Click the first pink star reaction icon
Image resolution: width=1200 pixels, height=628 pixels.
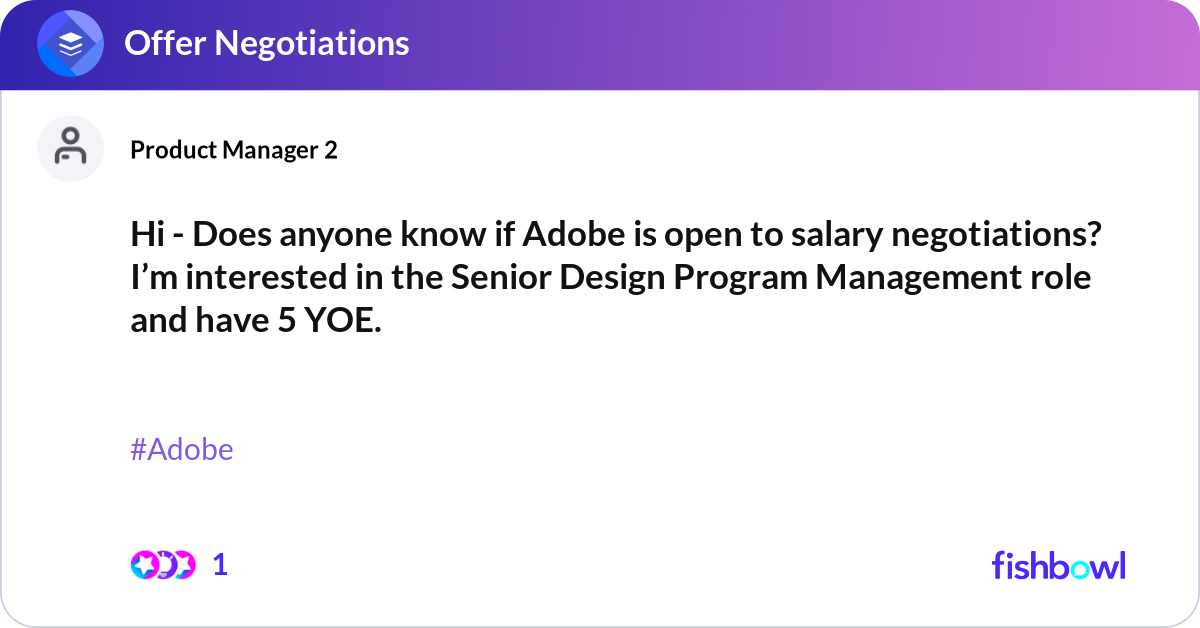pos(143,565)
